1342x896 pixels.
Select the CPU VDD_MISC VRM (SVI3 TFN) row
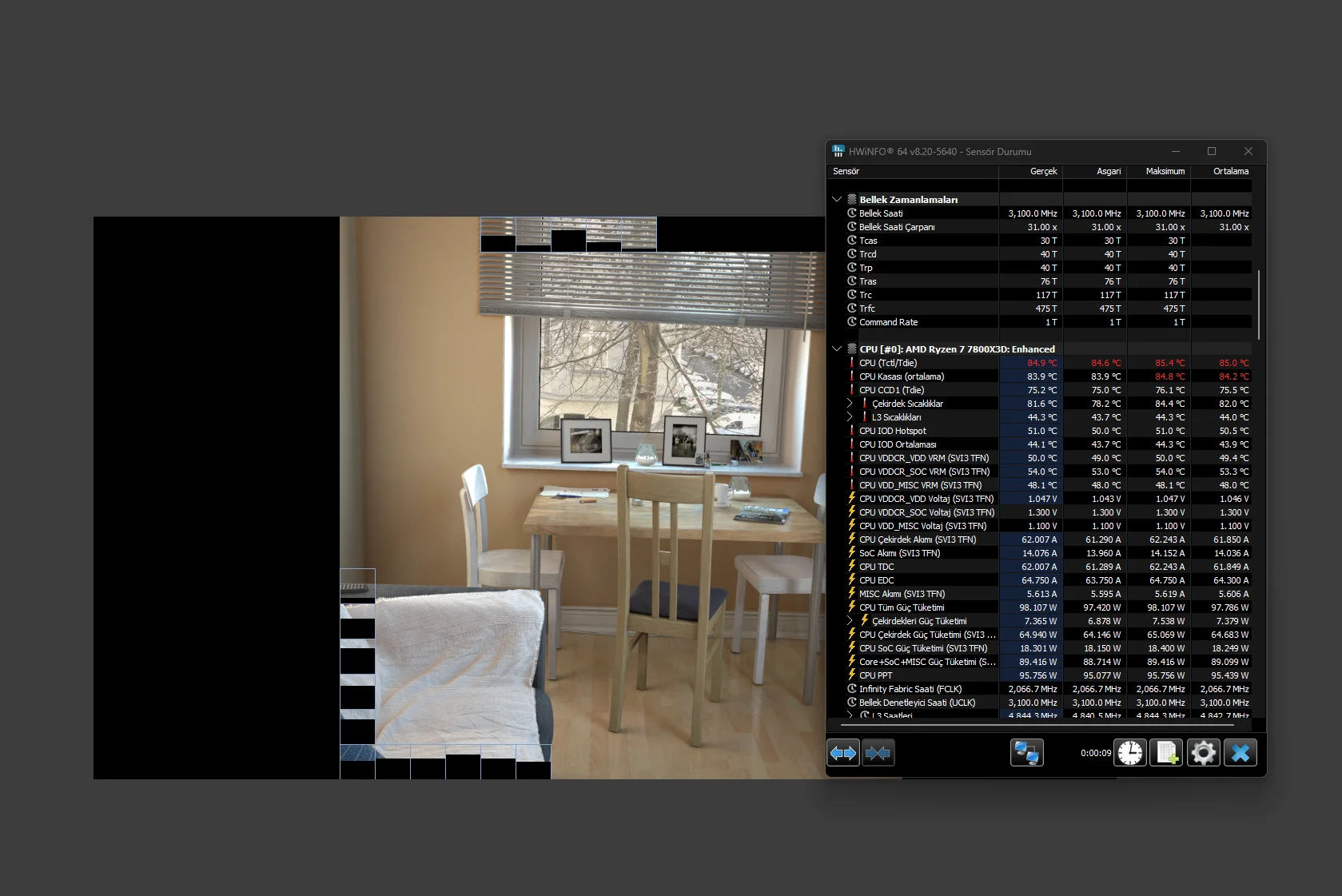1040,485
